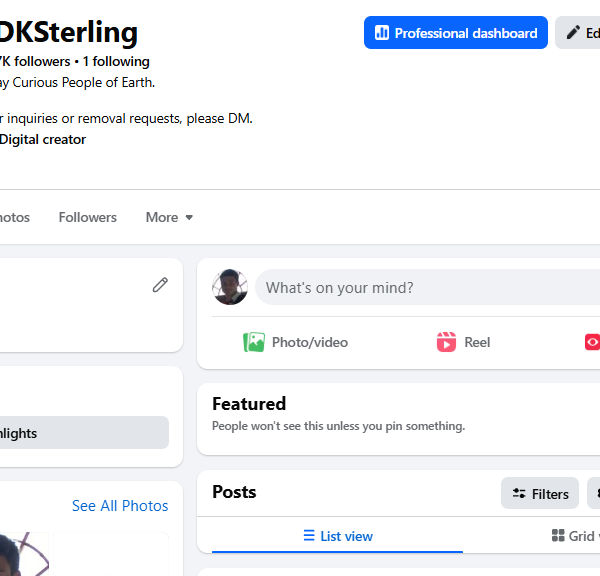
Task: Click the Reel icon in post composer
Action: pos(446,342)
